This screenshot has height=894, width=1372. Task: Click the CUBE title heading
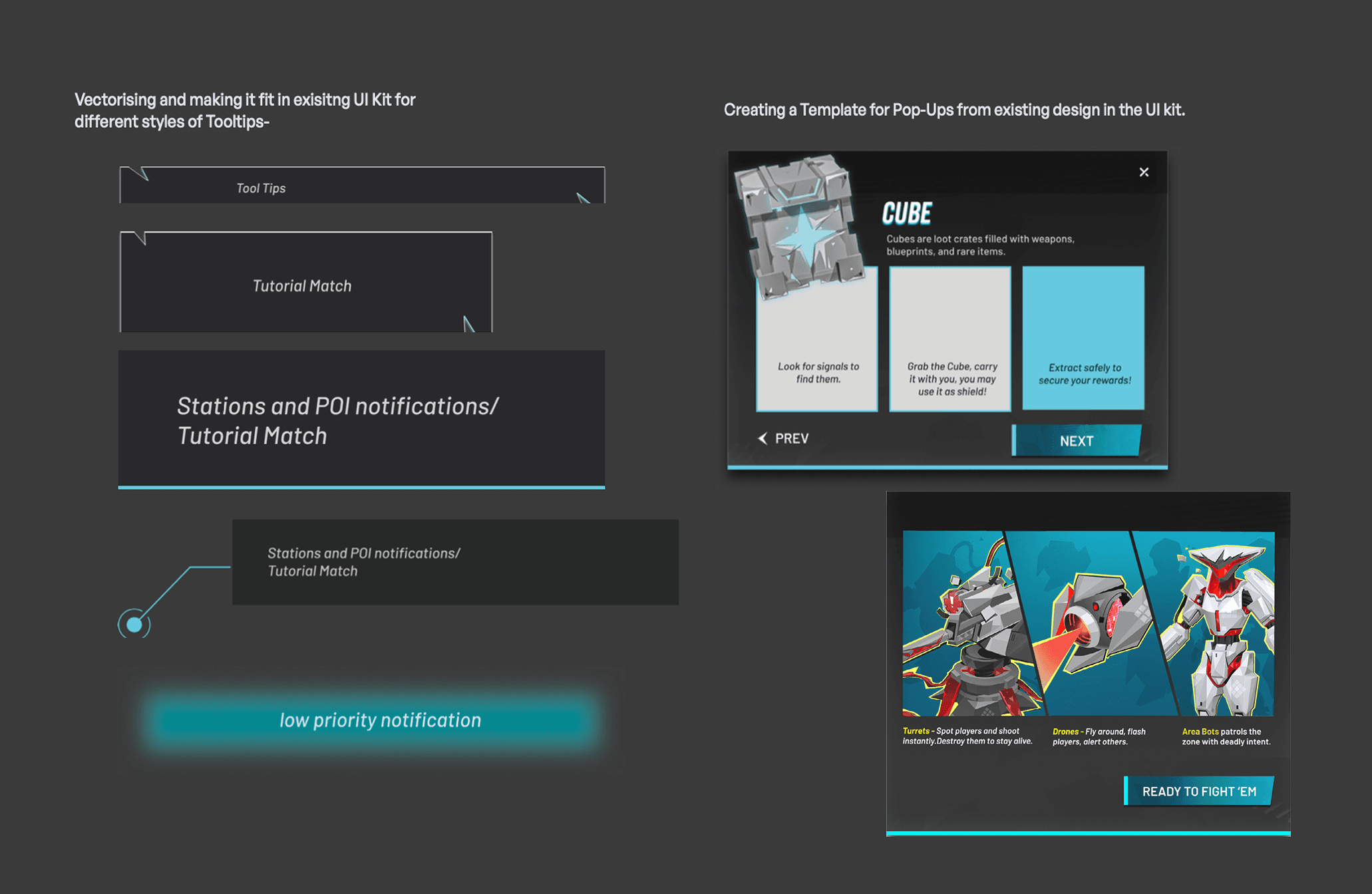906,214
